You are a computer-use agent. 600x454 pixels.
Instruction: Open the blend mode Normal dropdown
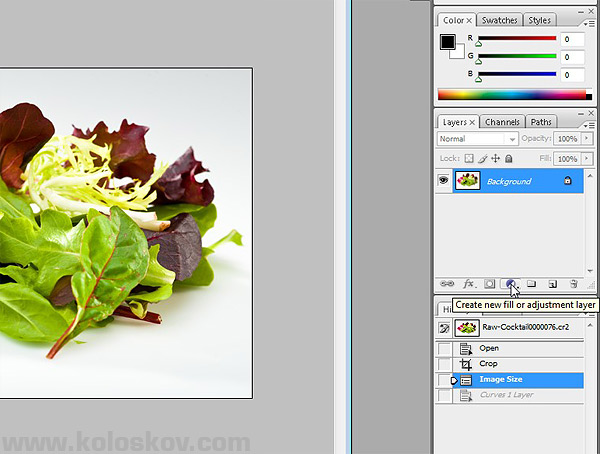478,139
